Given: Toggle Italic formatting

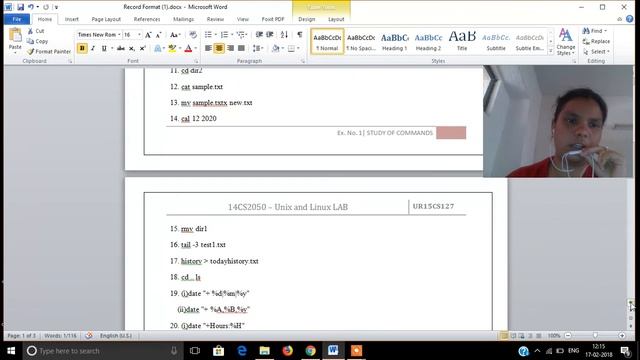Looking at the screenshot, I should tap(93, 49).
